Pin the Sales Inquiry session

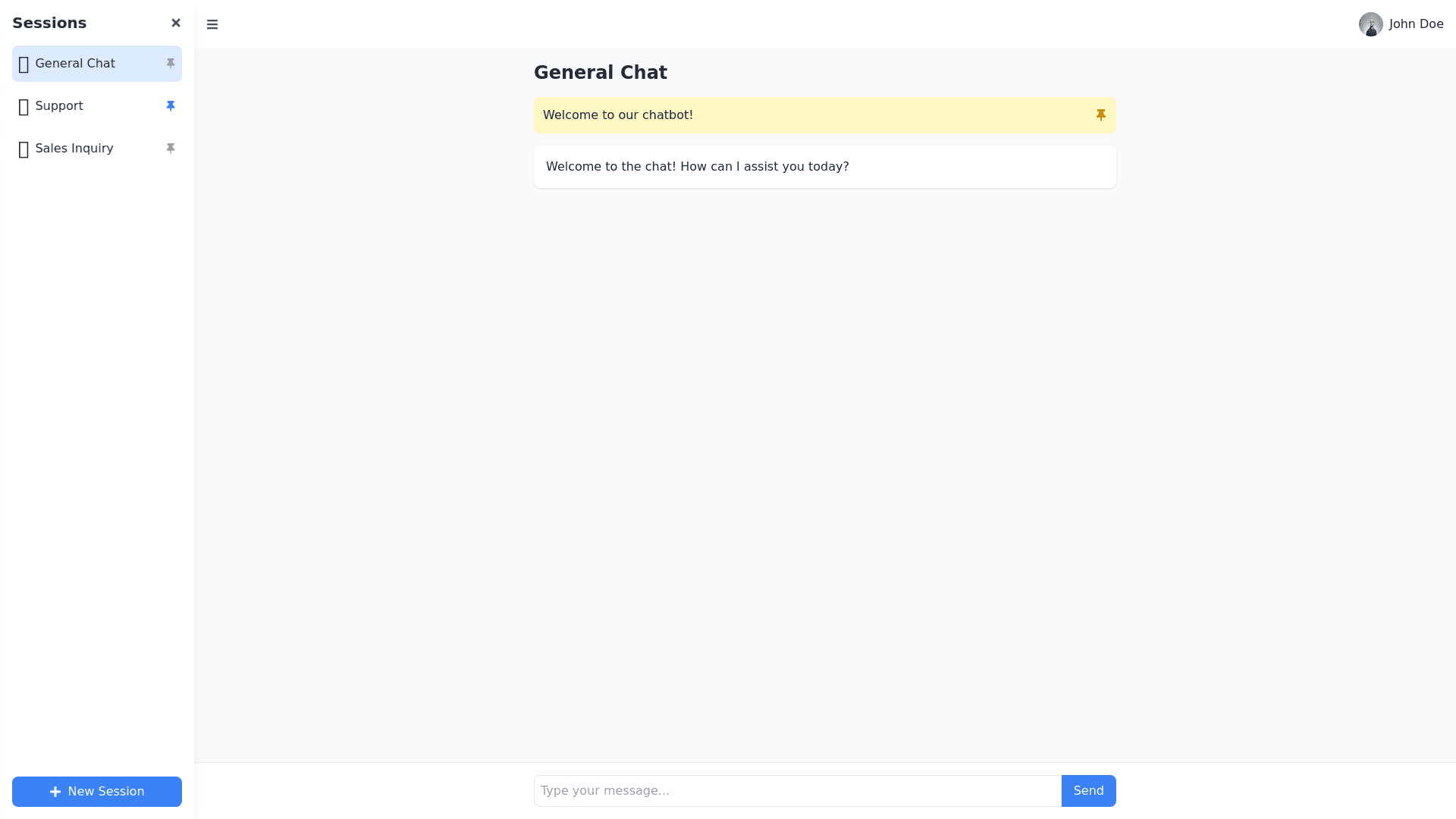click(171, 149)
